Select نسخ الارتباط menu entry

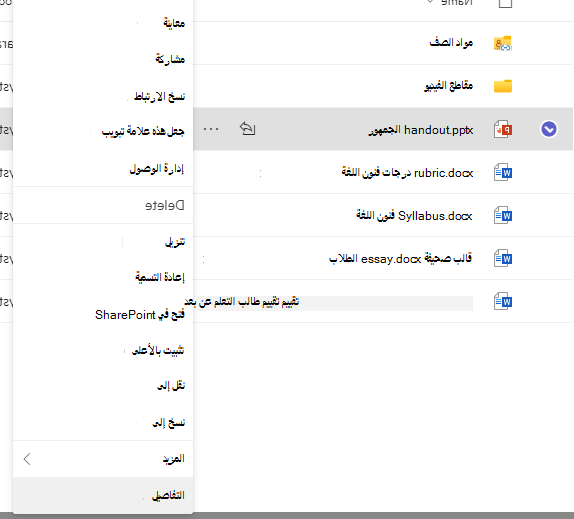[x=103, y=96]
